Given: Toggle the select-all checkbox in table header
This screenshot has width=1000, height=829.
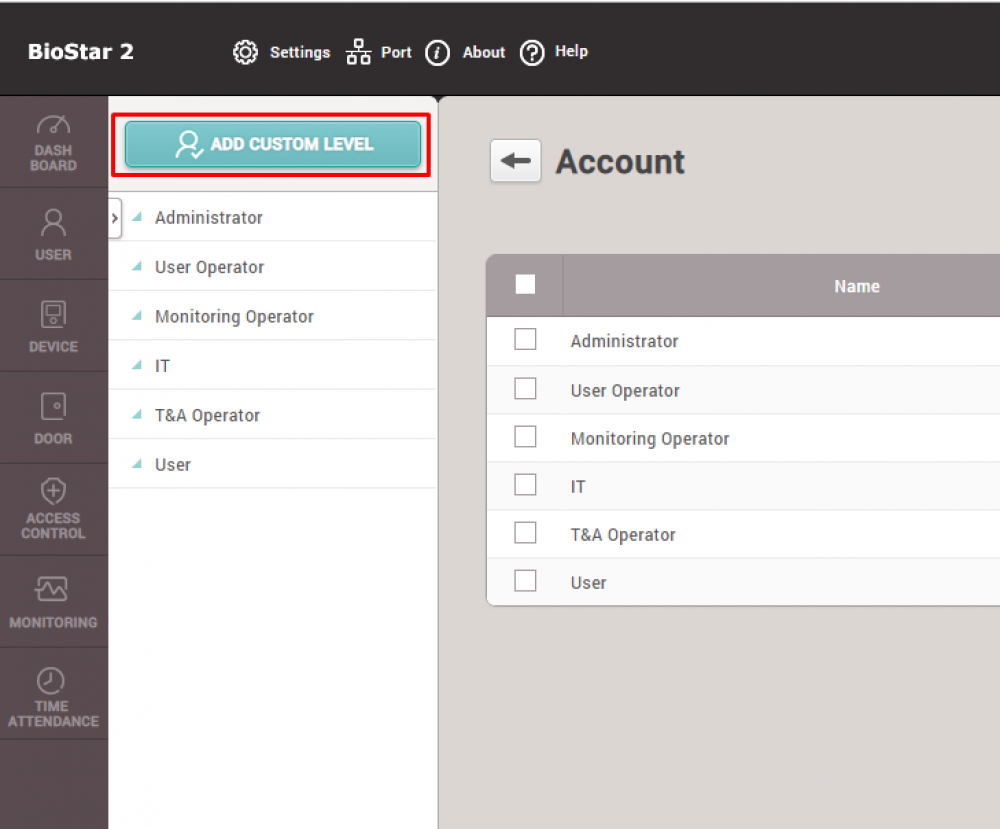Looking at the screenshot, I should (525, 285).
